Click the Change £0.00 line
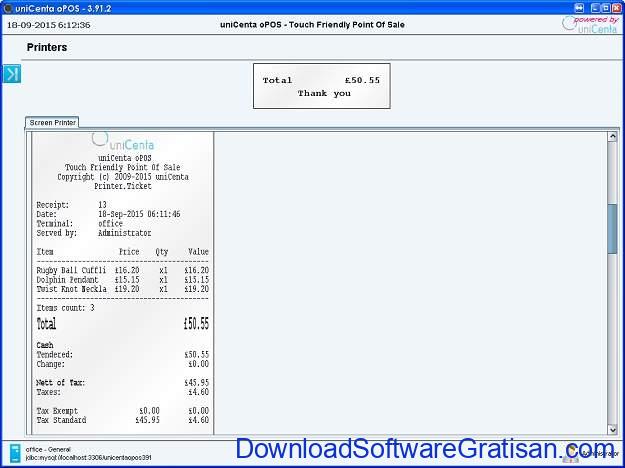This screenshot has width=625, height=468. (x=123, y=364)
